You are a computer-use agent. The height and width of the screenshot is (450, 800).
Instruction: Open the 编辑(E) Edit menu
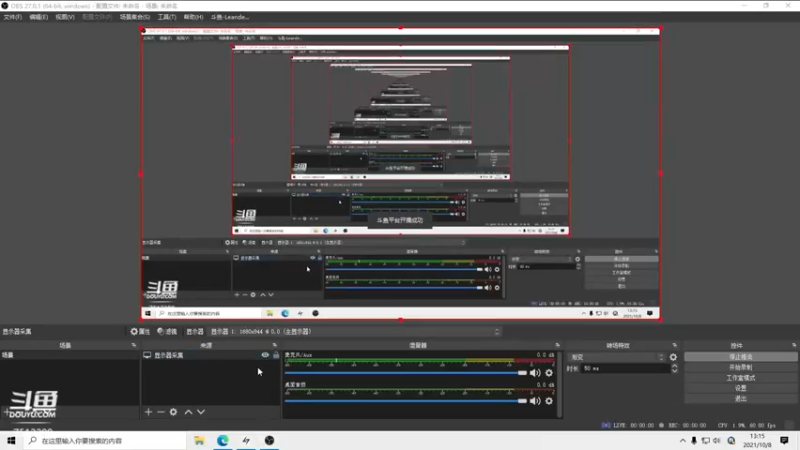(x=39, y=17)
